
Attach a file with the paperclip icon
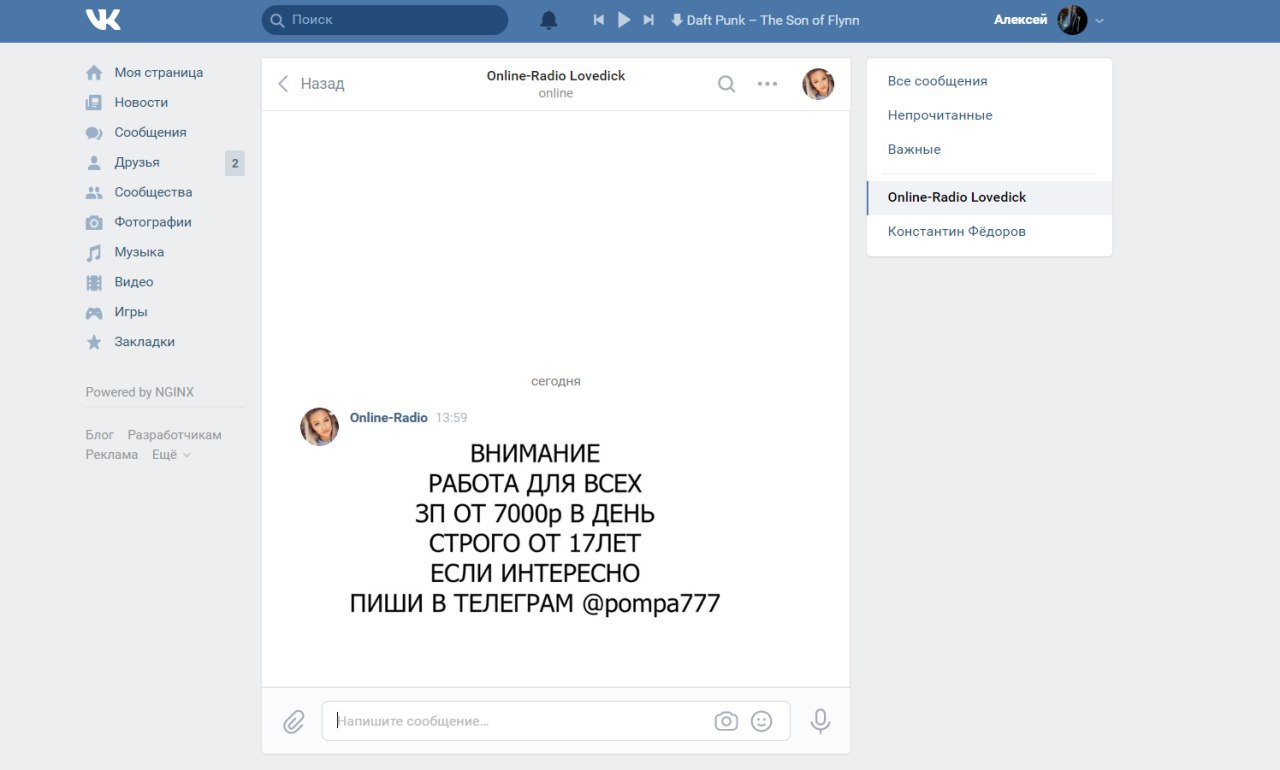pos(293,721)
